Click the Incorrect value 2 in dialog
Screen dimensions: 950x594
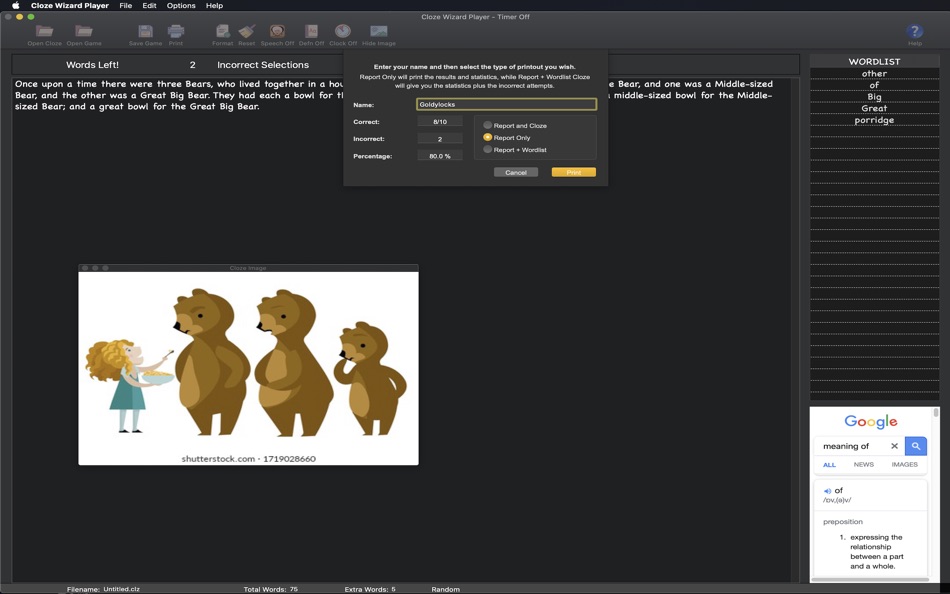440,139
